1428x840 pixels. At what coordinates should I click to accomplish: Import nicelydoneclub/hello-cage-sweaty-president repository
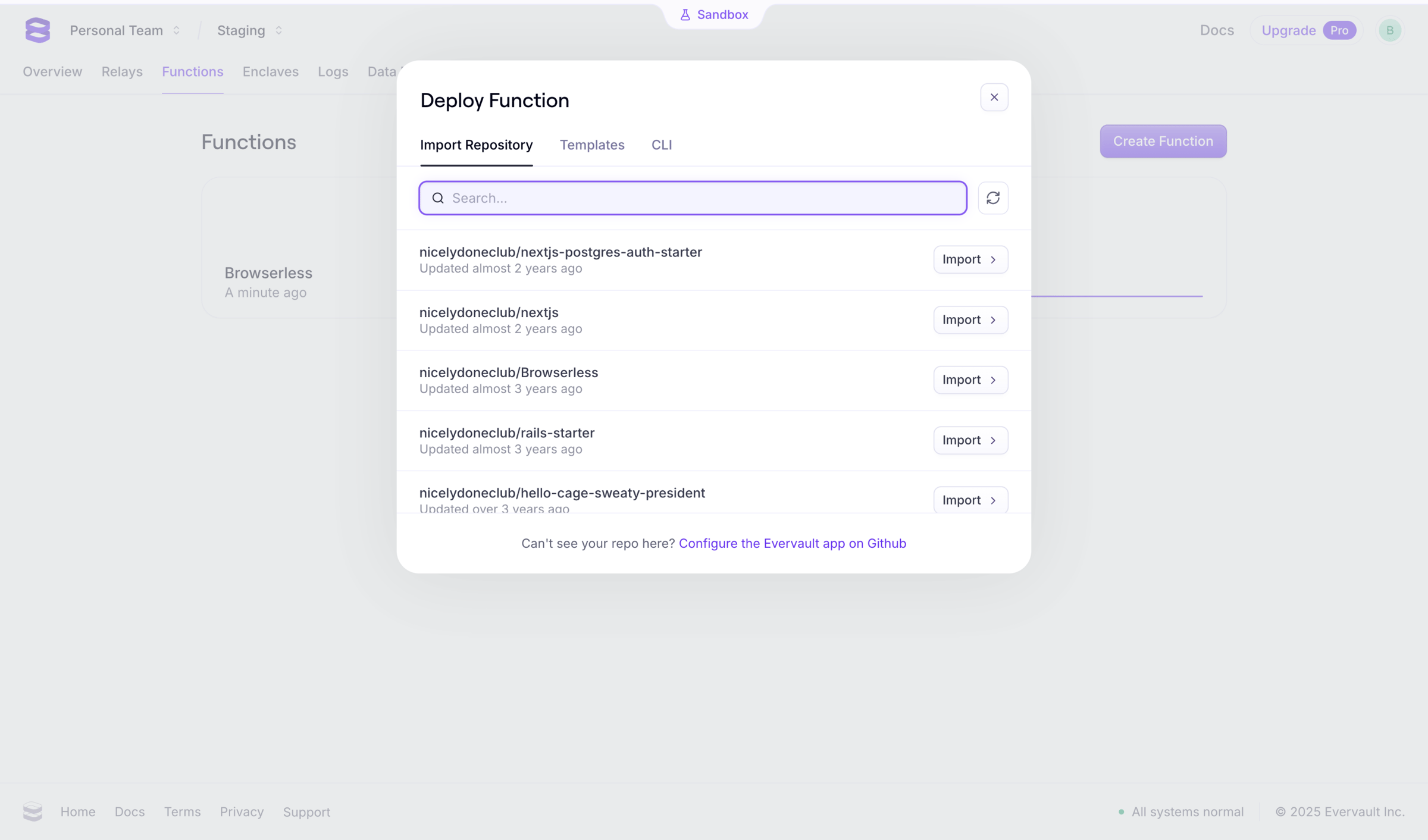coord(970,500)
